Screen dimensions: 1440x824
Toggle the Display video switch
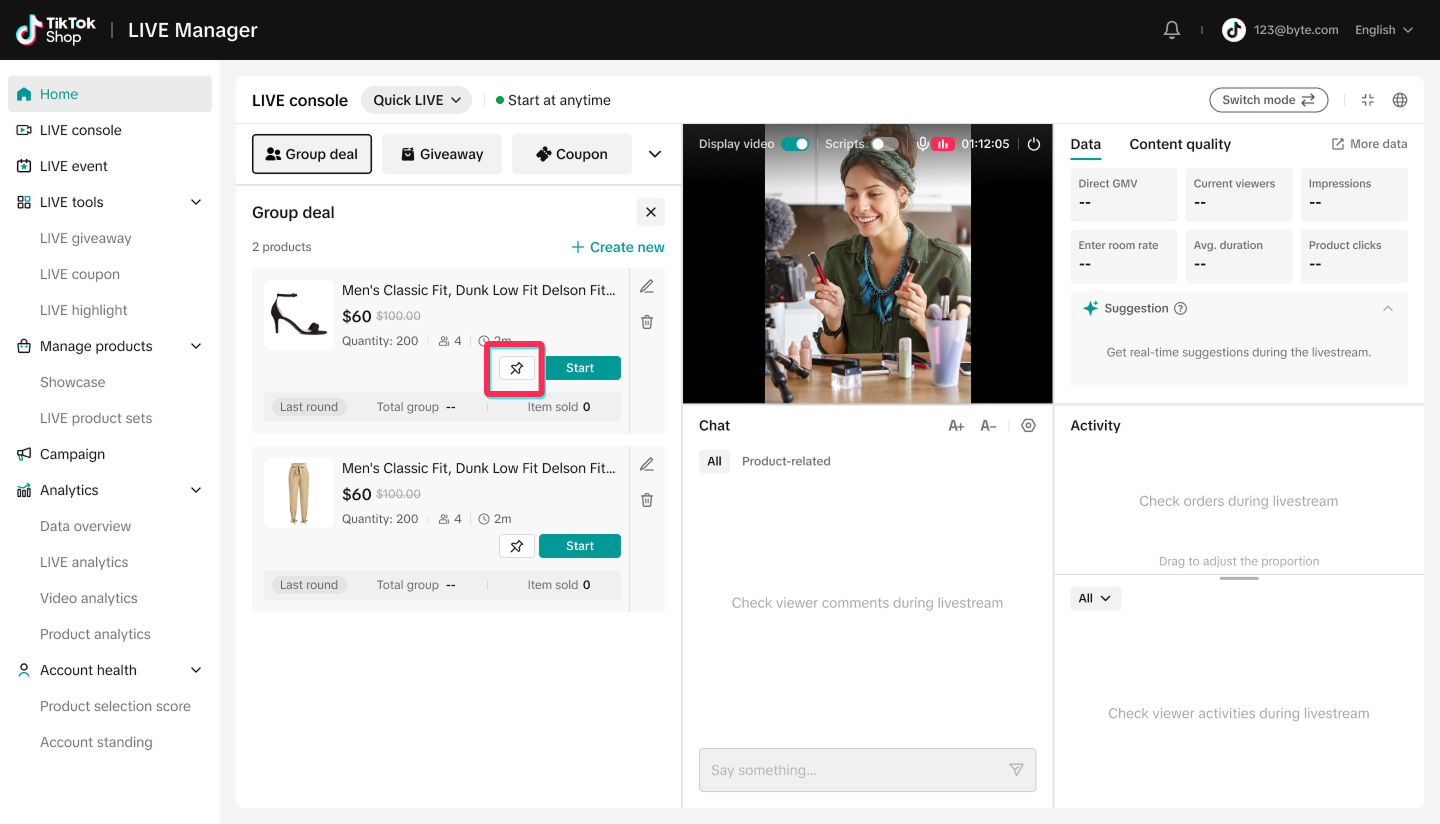[x=795, y=144]
